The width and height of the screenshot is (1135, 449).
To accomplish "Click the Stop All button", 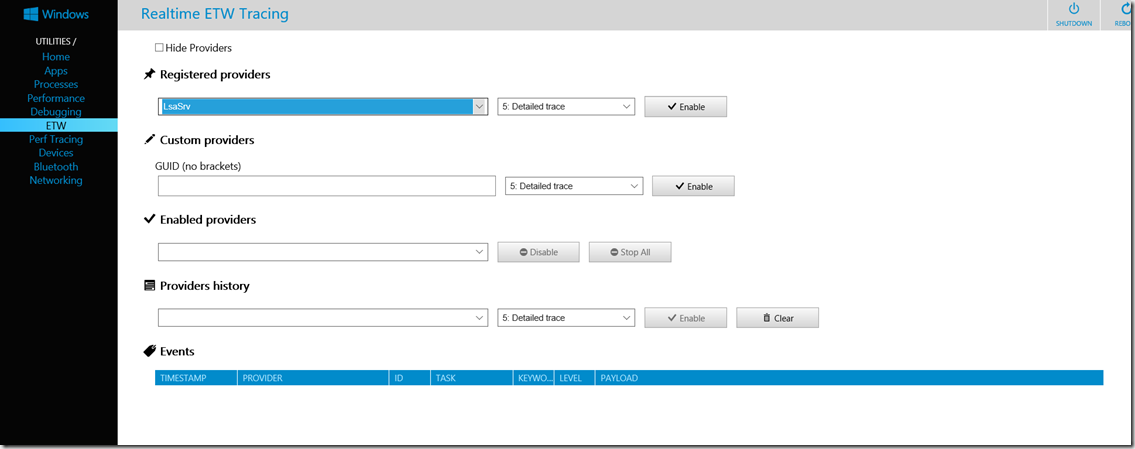I will click(x=630, y=252).
